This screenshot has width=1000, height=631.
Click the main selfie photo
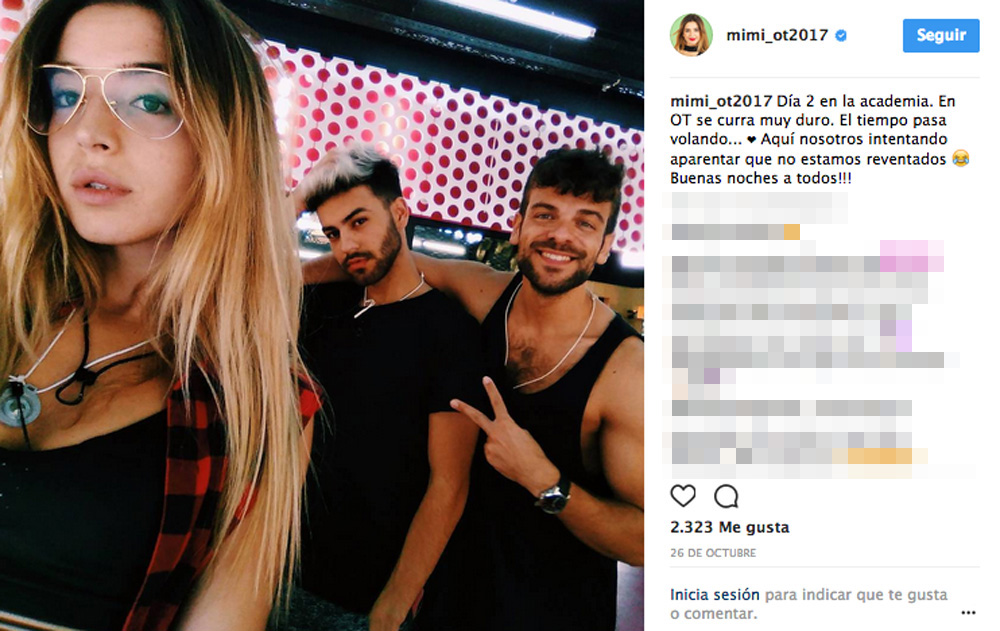pos(321,315)
